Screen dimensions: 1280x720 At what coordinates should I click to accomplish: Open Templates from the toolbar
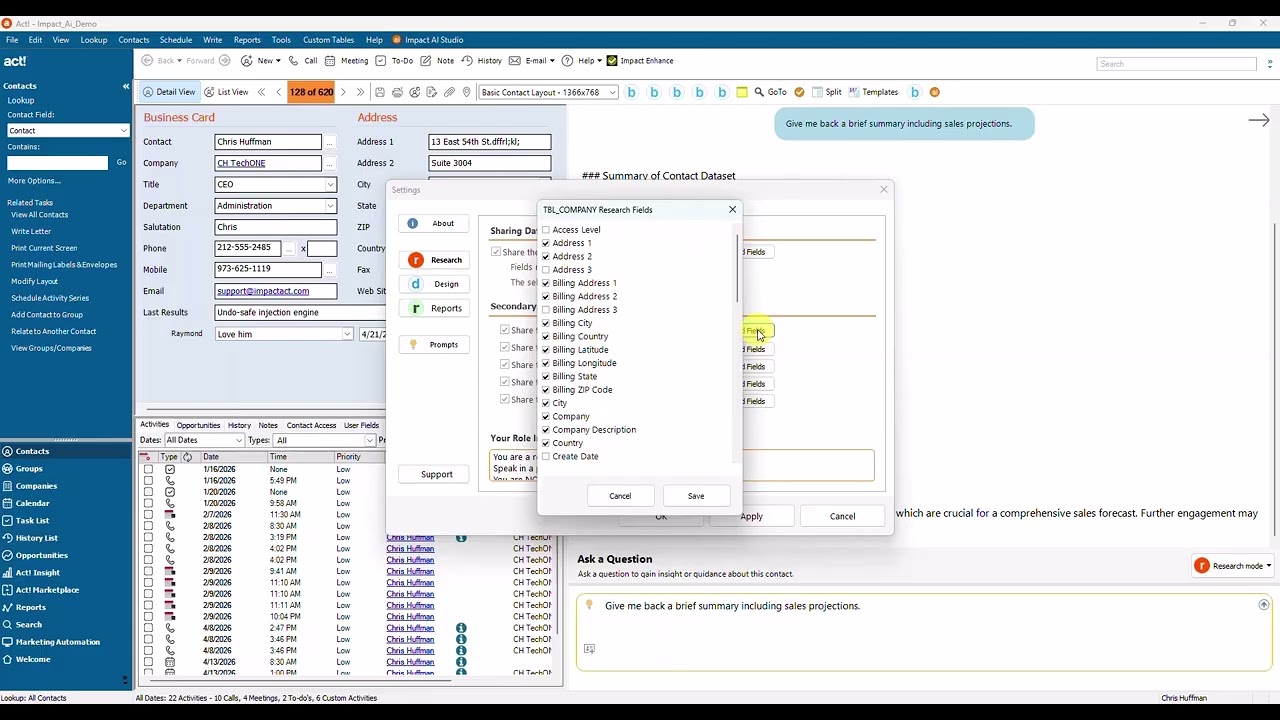pos(873,92)
